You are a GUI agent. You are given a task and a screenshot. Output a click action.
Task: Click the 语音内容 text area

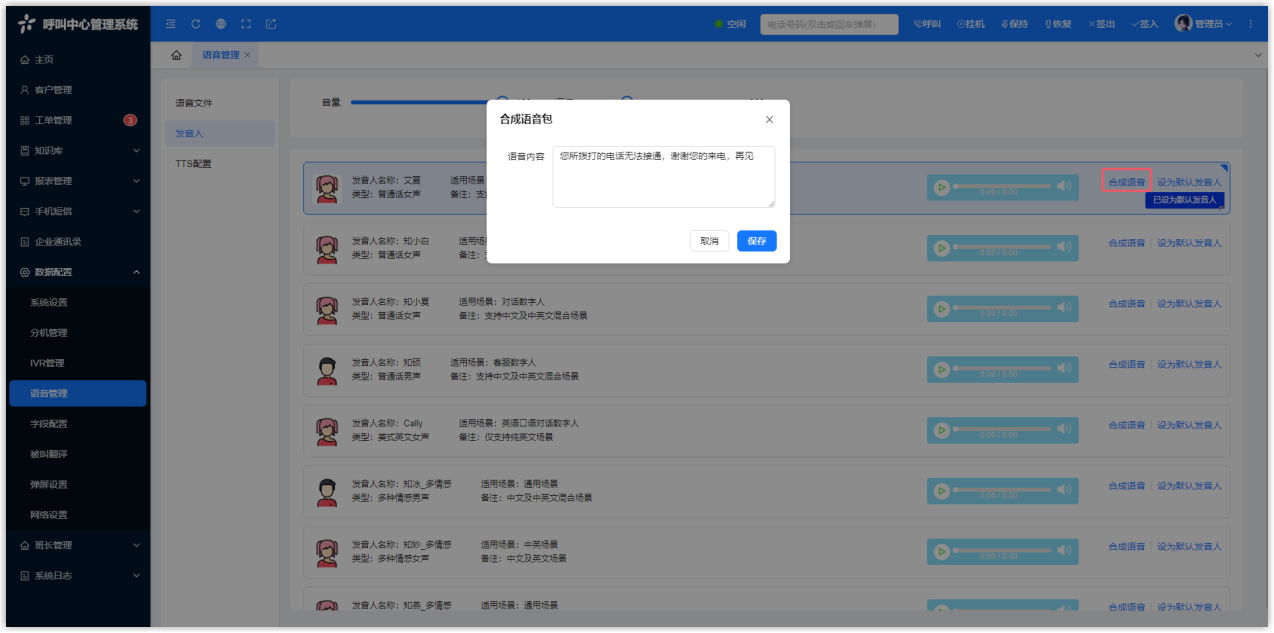click(663, 177)
